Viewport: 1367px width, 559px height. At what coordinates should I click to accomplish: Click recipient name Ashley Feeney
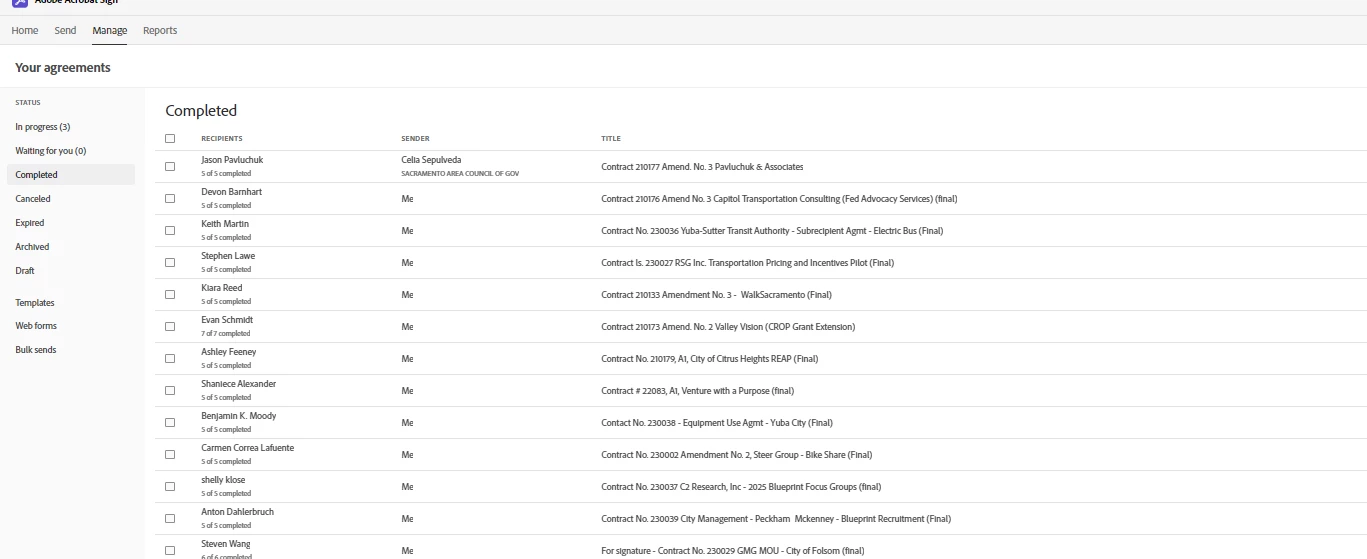point(229,352)
